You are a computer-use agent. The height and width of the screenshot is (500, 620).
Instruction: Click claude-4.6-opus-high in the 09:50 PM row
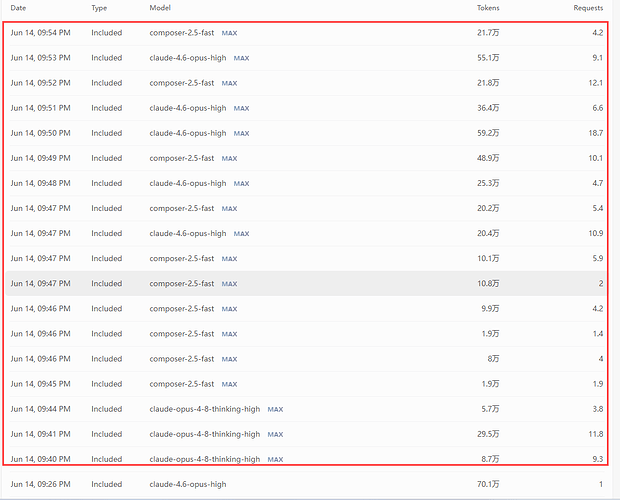tap(188, 133)
